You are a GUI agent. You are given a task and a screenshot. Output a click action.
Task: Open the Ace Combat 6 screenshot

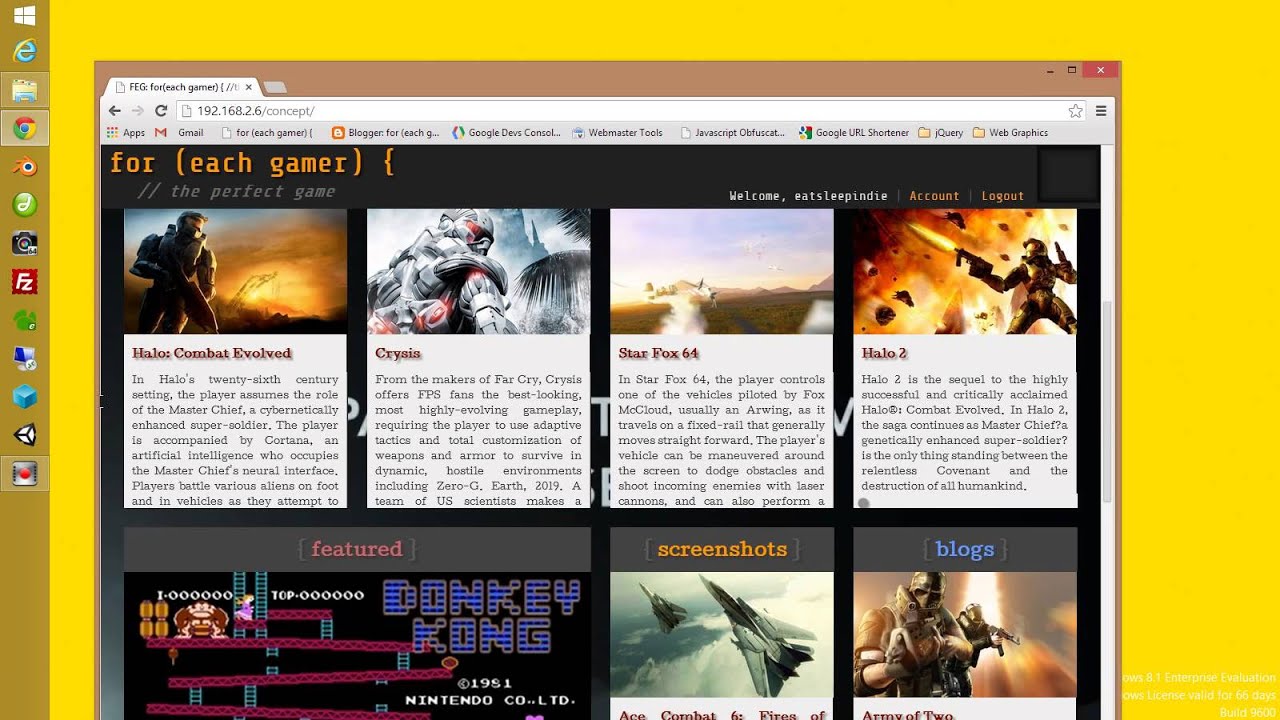click(722, 634)
